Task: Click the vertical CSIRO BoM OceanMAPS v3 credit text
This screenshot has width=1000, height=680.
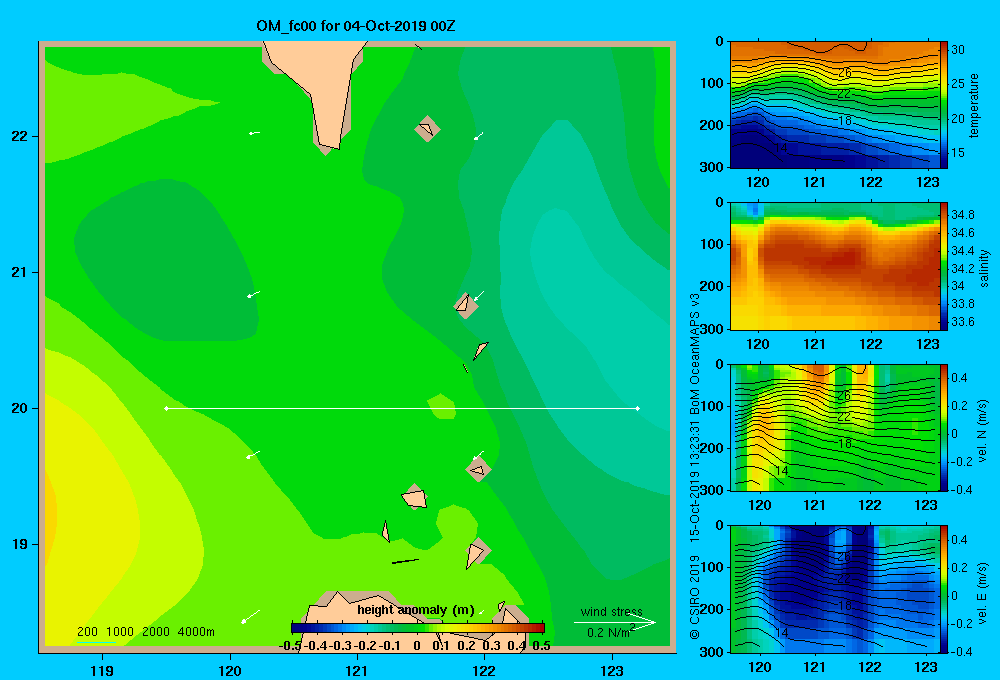Action: (x=695, y=466)
